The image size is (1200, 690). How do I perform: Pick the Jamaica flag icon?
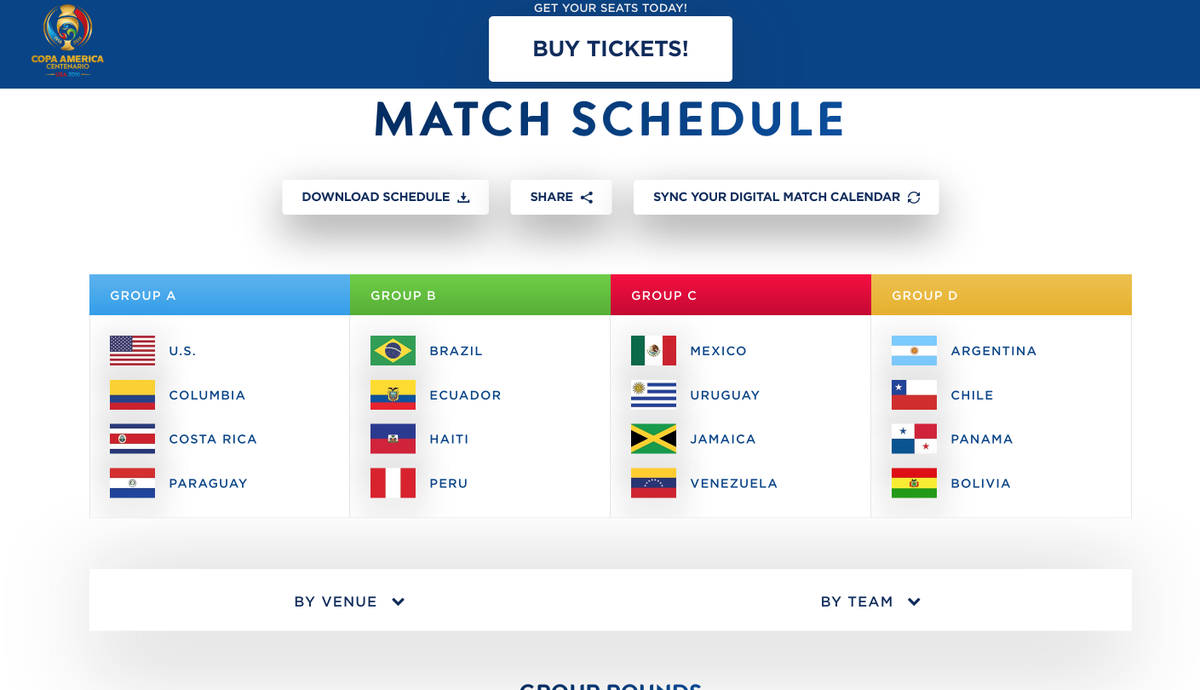tap(653, 439)
